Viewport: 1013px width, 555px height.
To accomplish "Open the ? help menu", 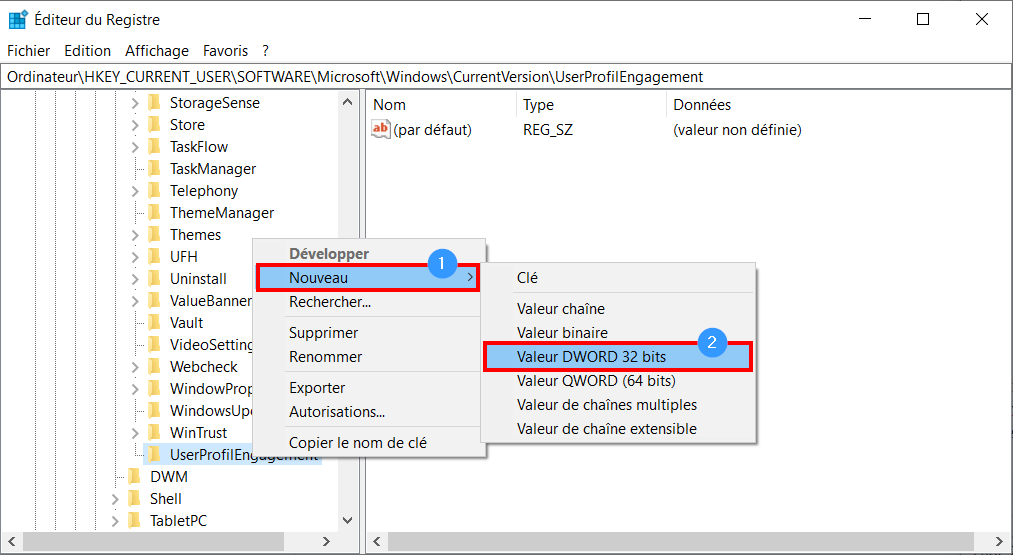I will (x=266, y=50).
